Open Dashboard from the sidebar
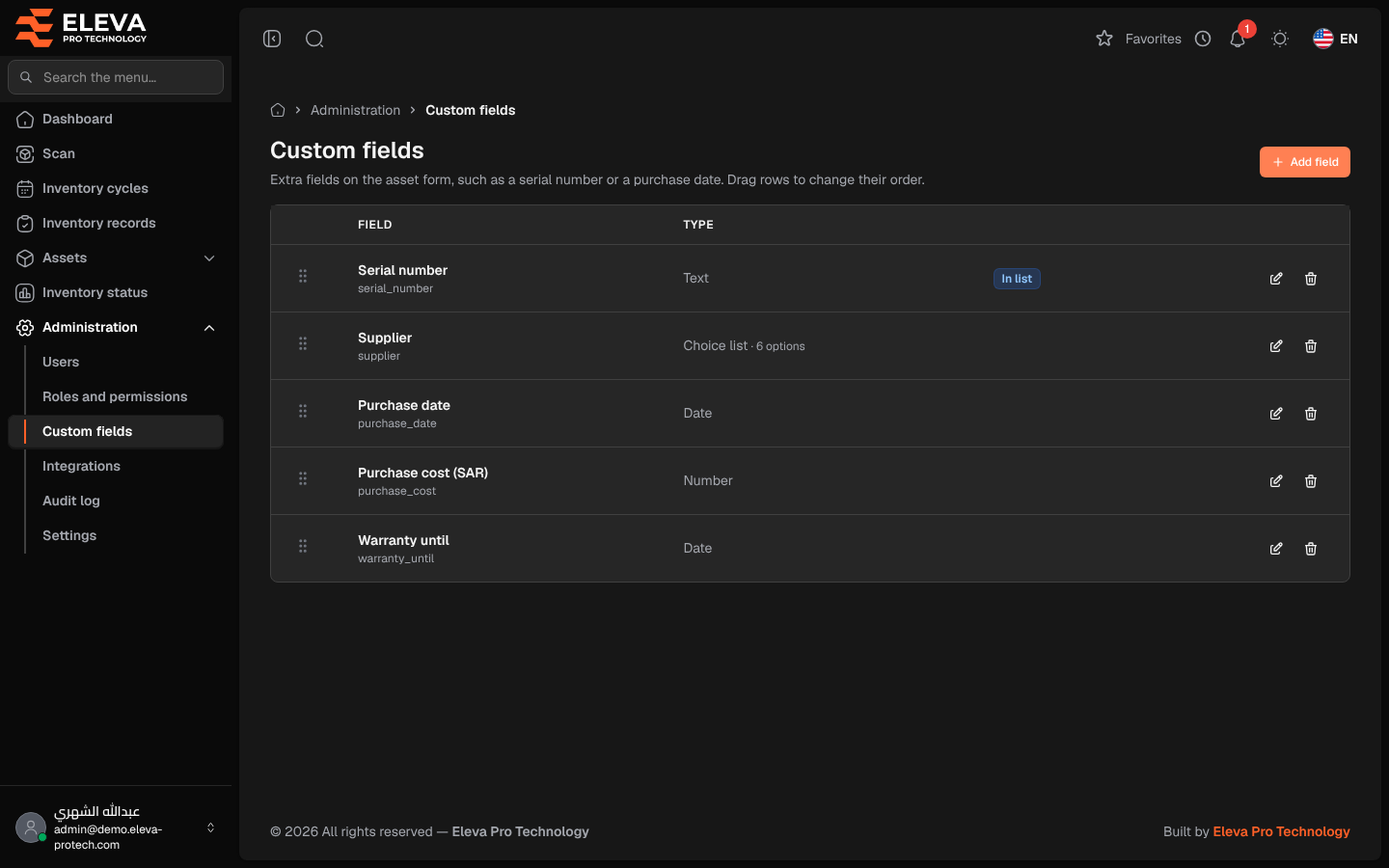This screenshot has width=1389, height=868. 116,119
